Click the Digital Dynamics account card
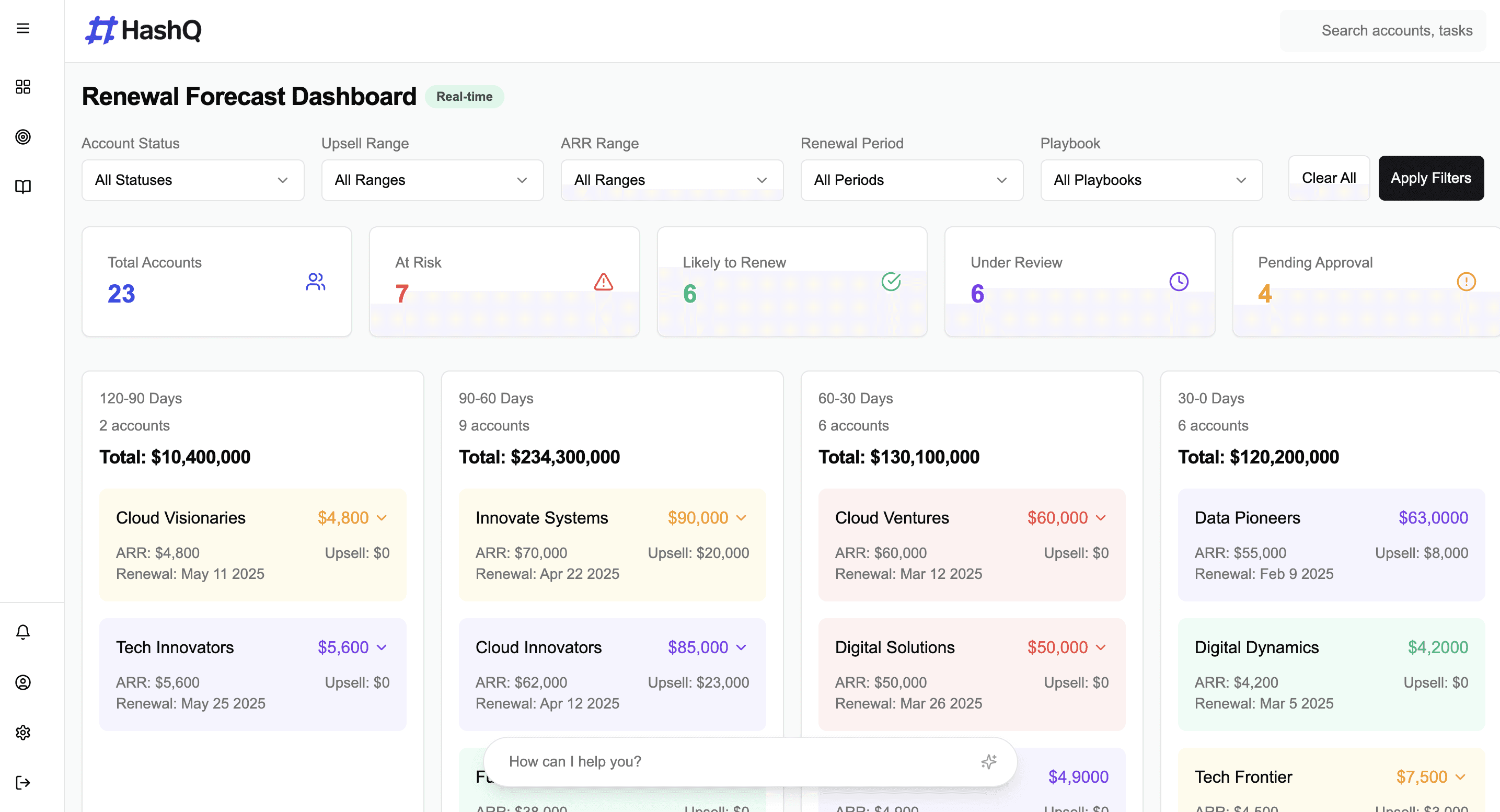The width and height of the screenshot is (1500, 812). 1331,675
